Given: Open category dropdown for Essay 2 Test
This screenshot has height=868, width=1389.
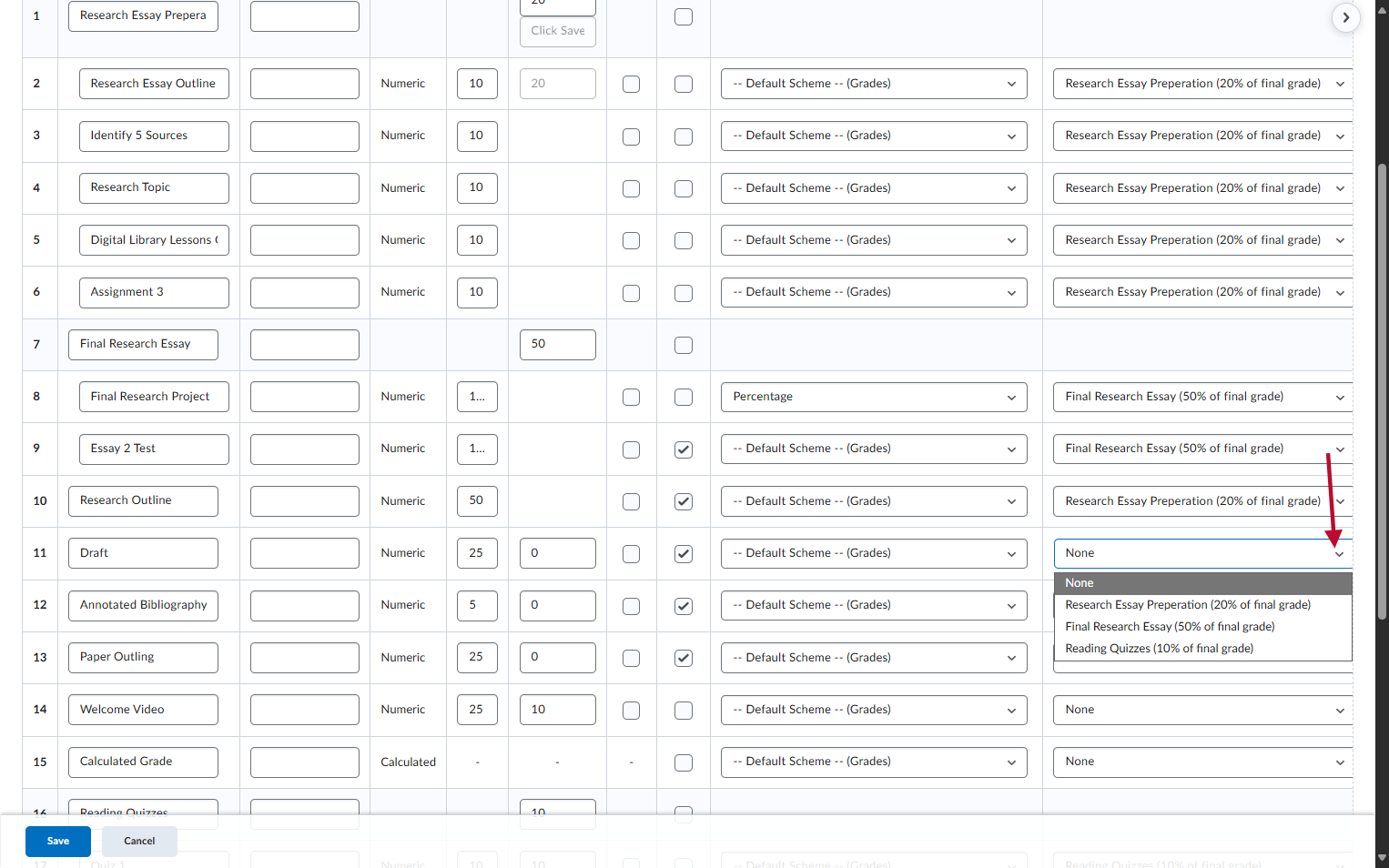Looking at the screenshot, I should [1202, 449].
